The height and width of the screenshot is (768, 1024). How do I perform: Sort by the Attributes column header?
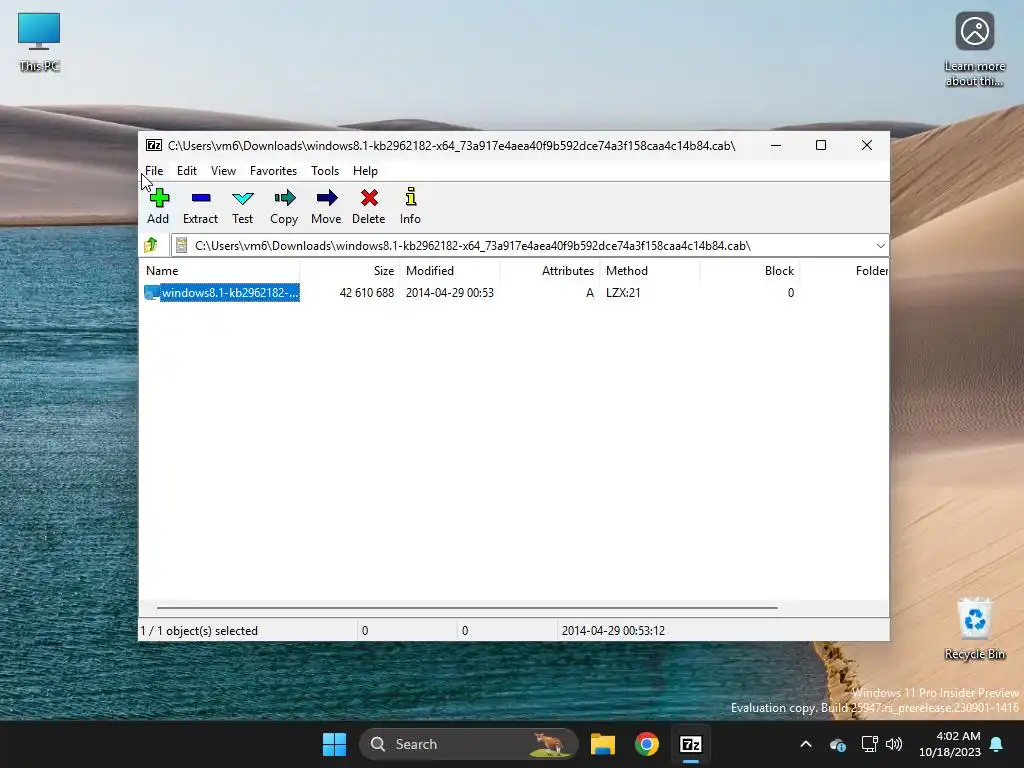coord(550,270)
